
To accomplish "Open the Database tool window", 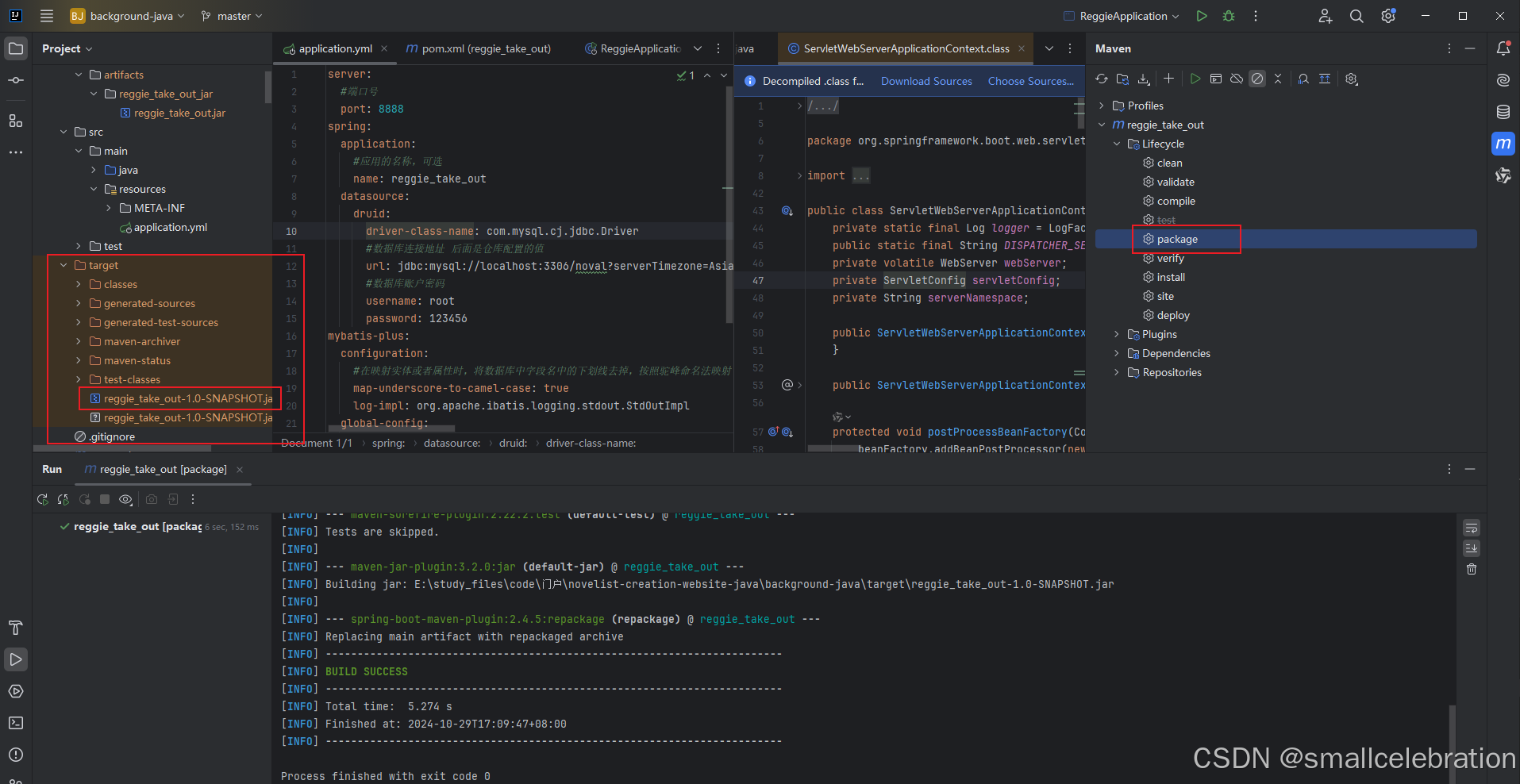I will coord(1503,112).
